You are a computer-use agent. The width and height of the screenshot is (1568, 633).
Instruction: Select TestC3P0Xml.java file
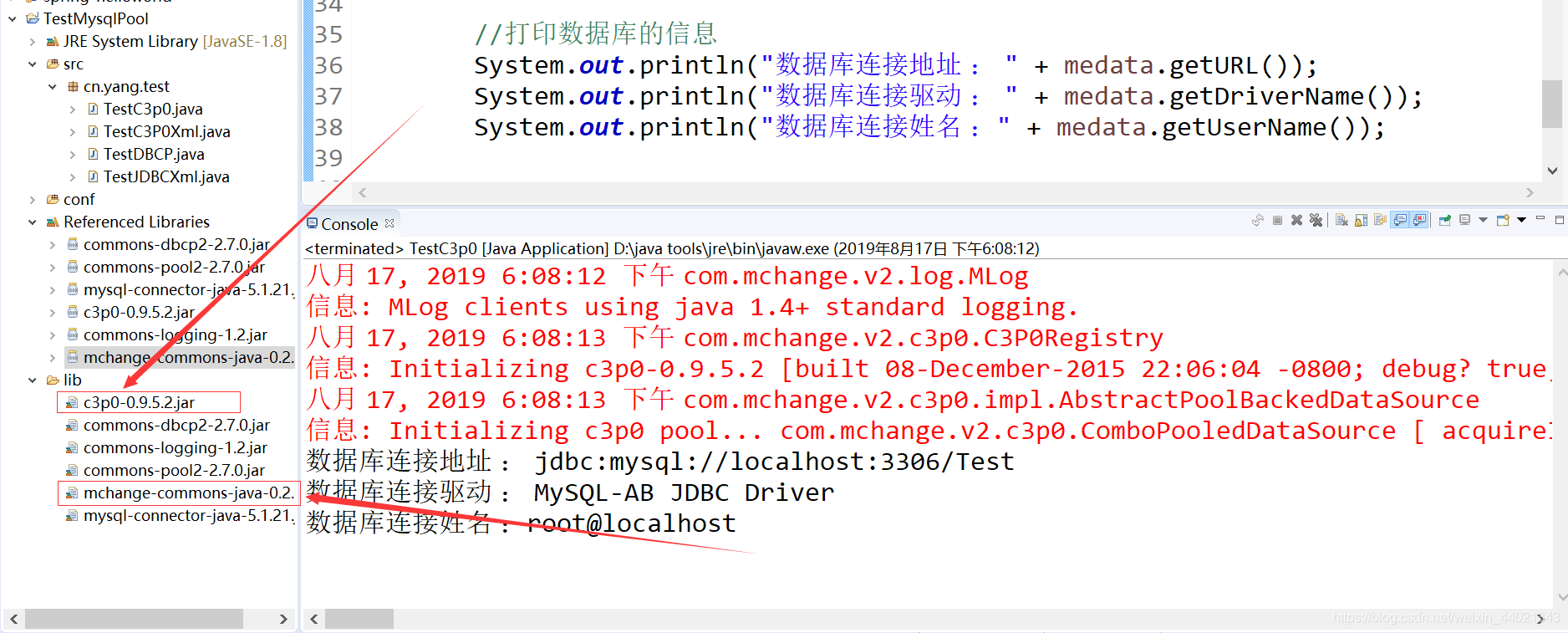[166, 131]
